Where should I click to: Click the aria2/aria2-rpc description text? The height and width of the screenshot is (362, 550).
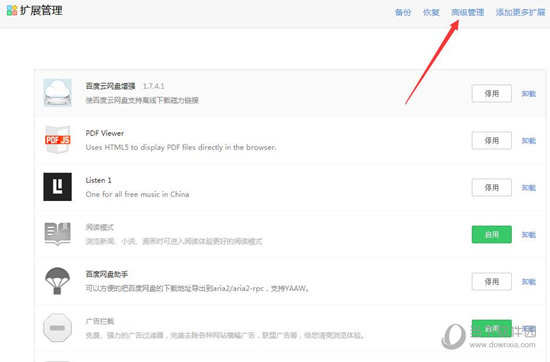(198, 288)
